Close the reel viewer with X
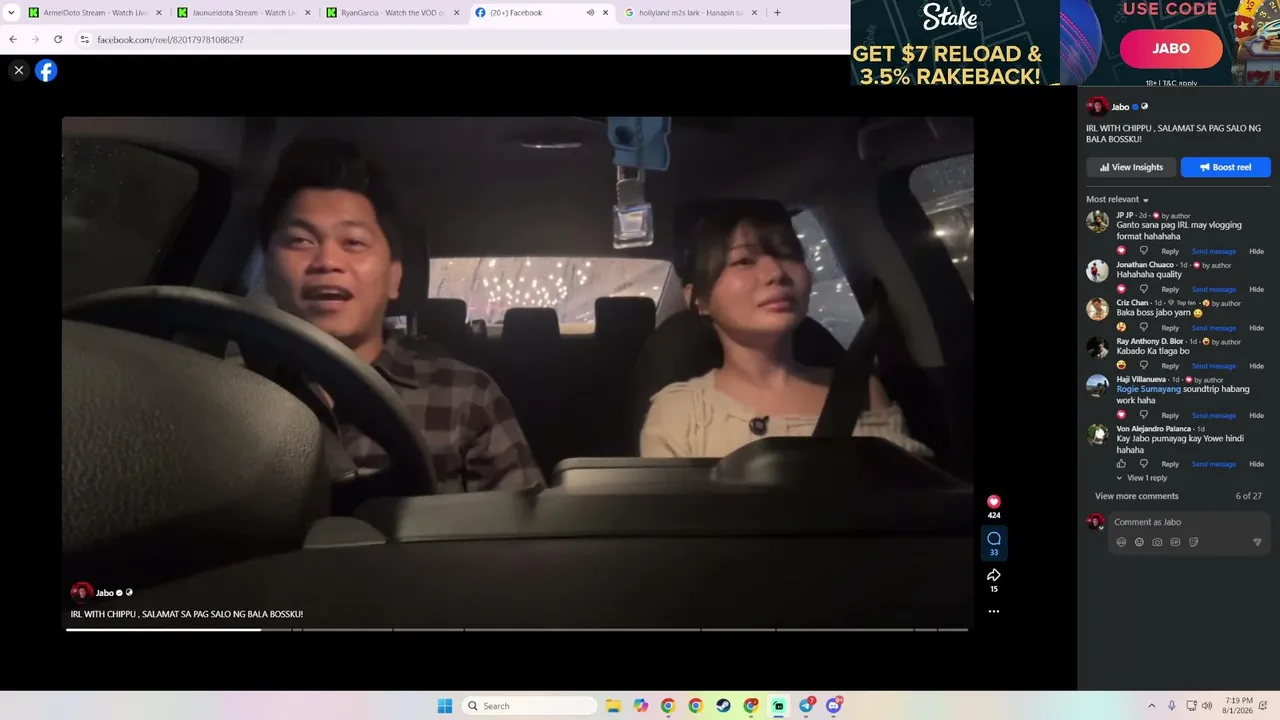Screen dimensions: 1280x720 18,70
